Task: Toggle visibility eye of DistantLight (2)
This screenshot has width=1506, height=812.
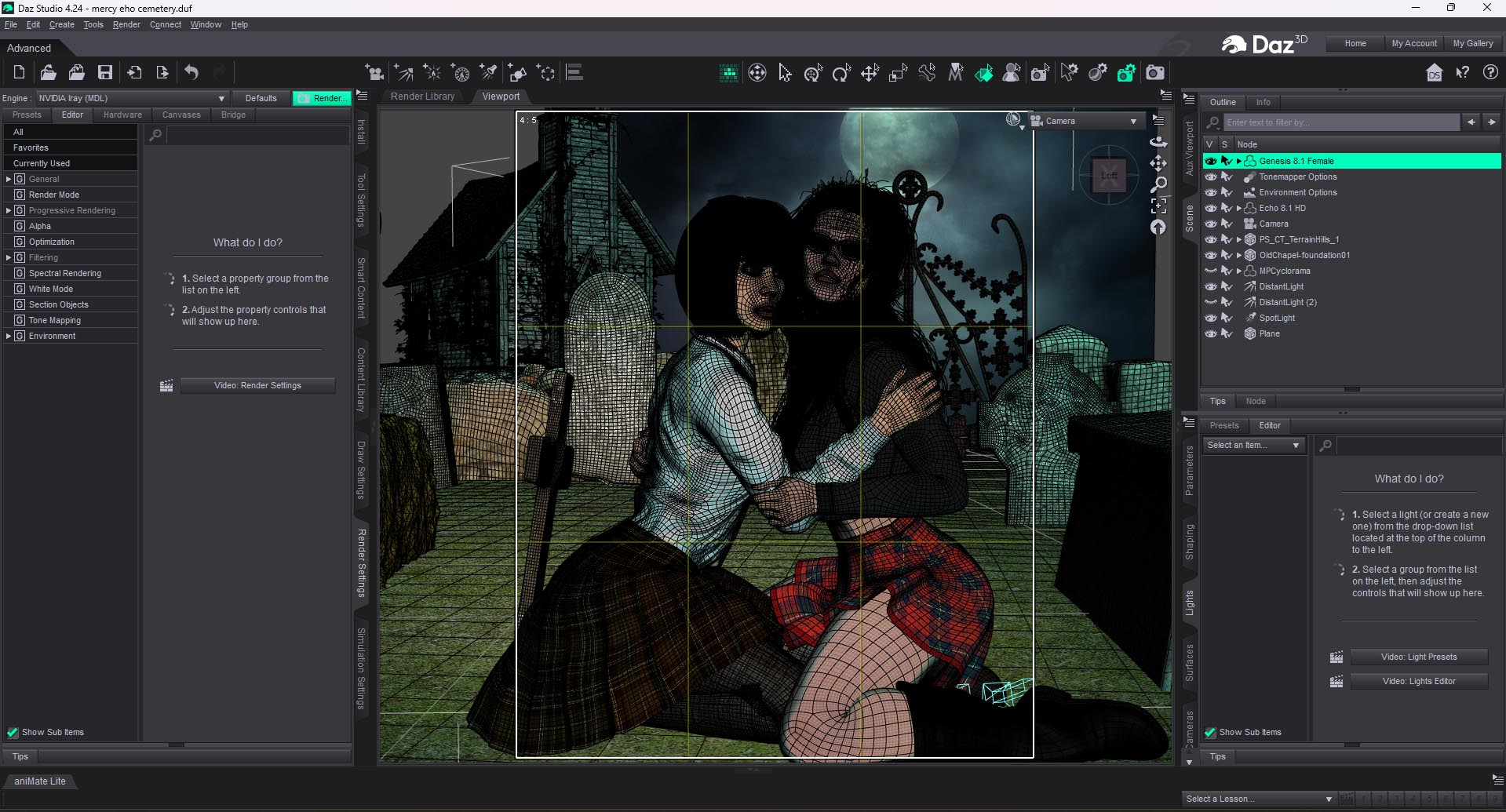Action: click(x=1211, y=302)
